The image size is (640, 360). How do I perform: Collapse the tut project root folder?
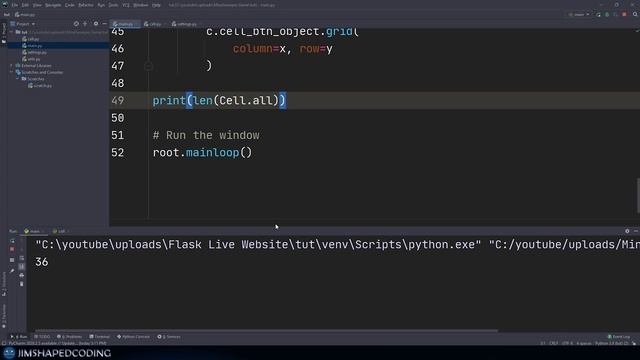coord(11,32)
